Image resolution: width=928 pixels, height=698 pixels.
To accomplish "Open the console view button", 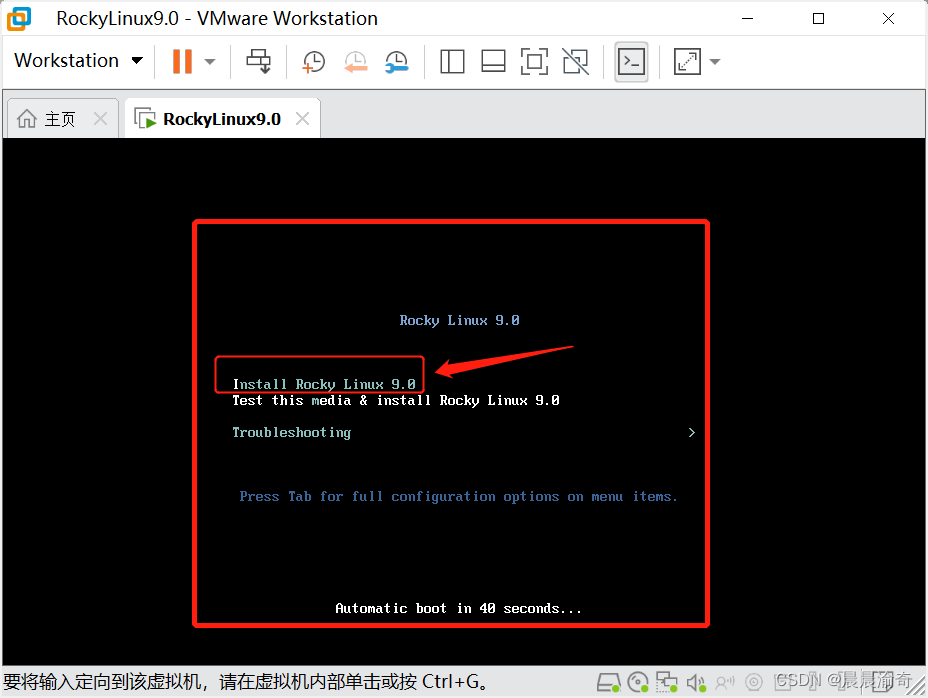I will coord(631,62).
